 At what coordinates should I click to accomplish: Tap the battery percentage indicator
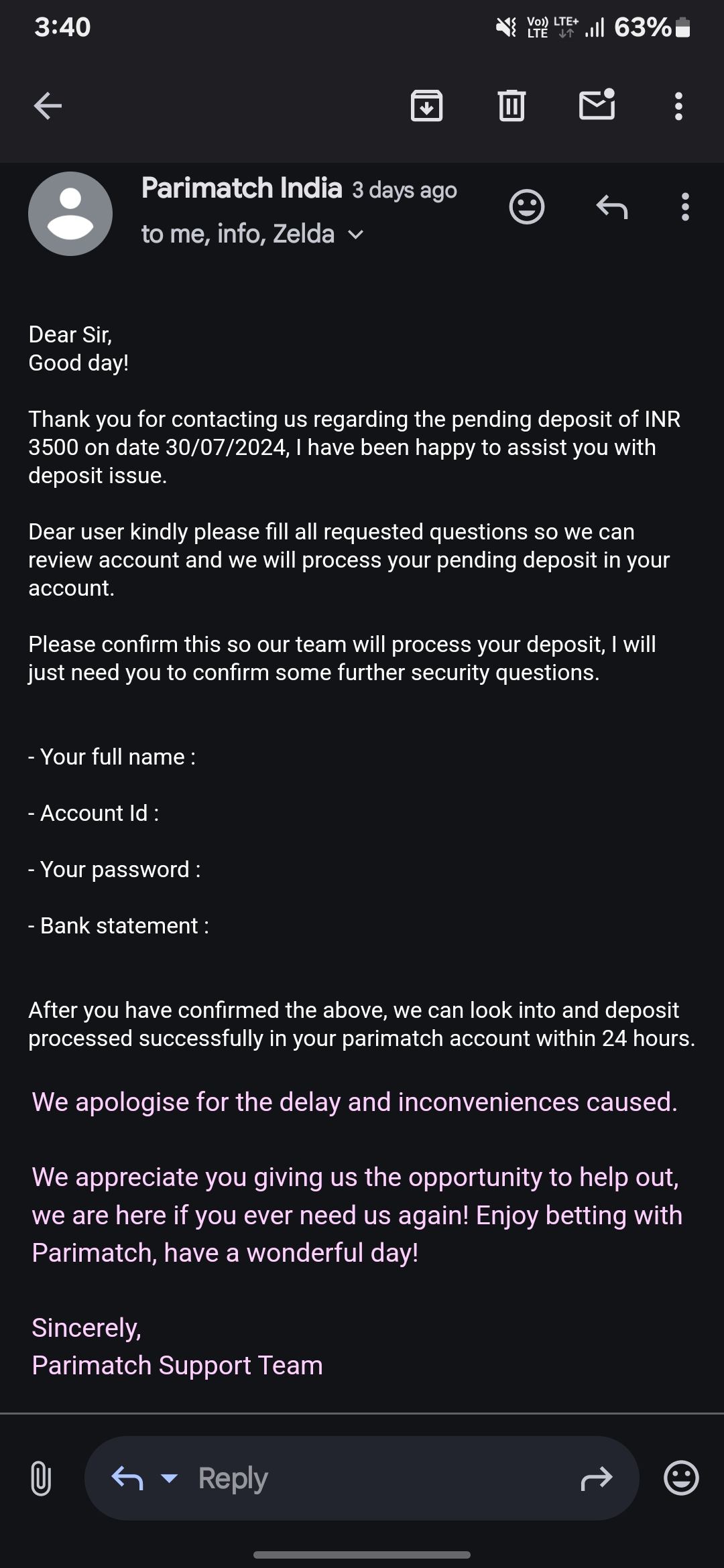642,27
